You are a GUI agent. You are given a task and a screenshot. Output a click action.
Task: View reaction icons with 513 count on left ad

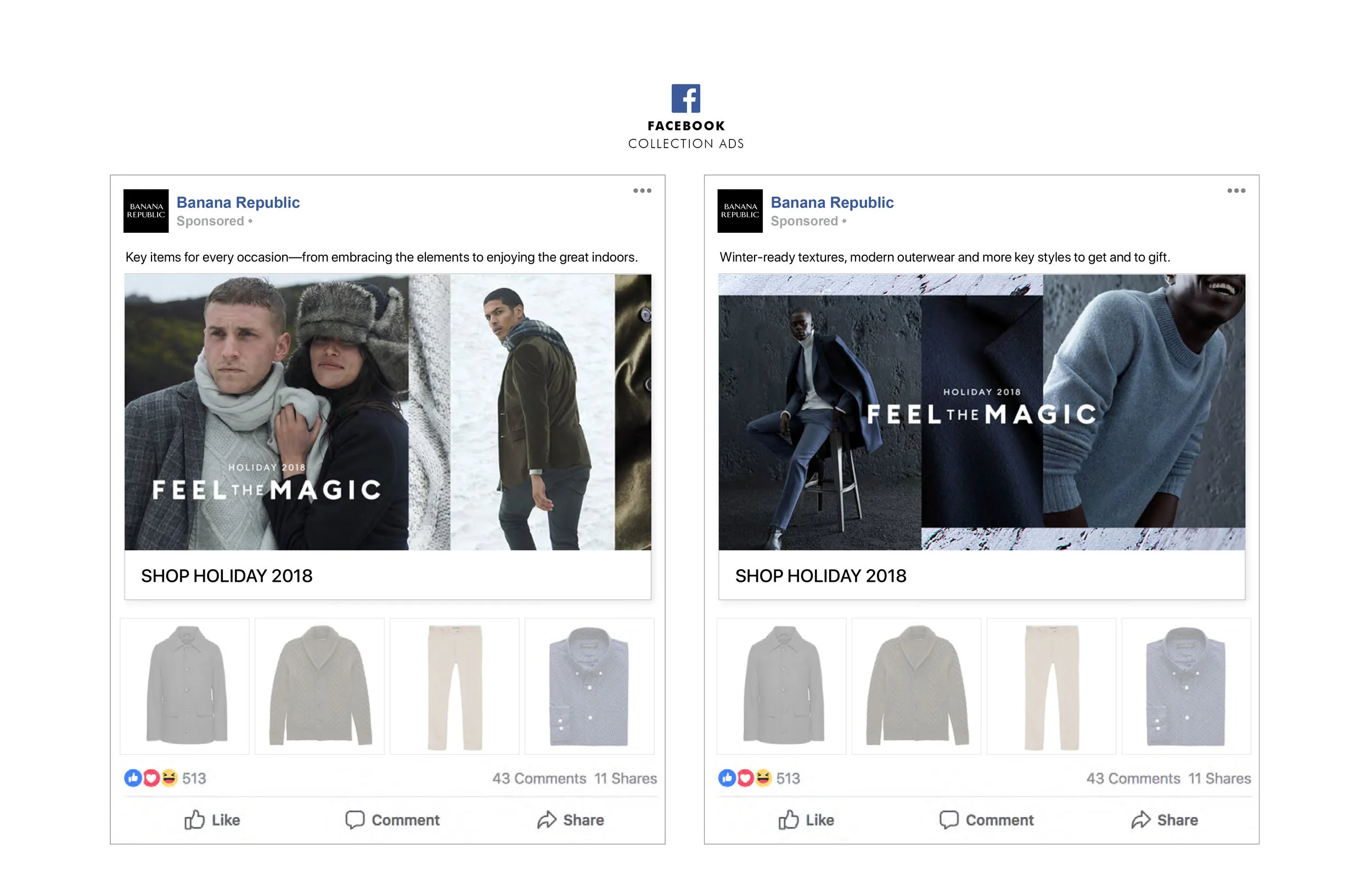tap(151, 778)
